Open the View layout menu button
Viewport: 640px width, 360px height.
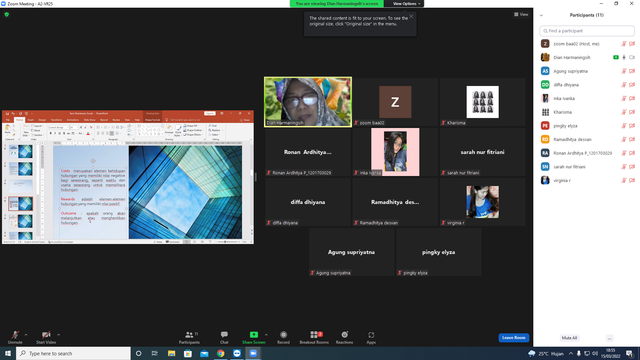click(x=521, y=14)
